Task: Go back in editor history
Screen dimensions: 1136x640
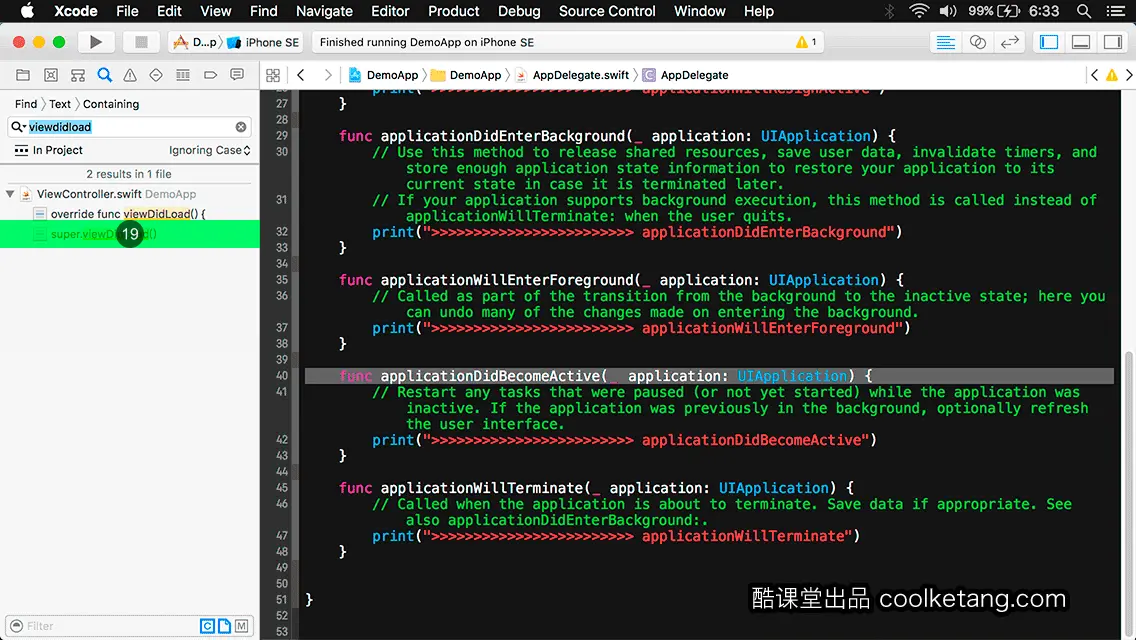Action: [x=301, y=75]
